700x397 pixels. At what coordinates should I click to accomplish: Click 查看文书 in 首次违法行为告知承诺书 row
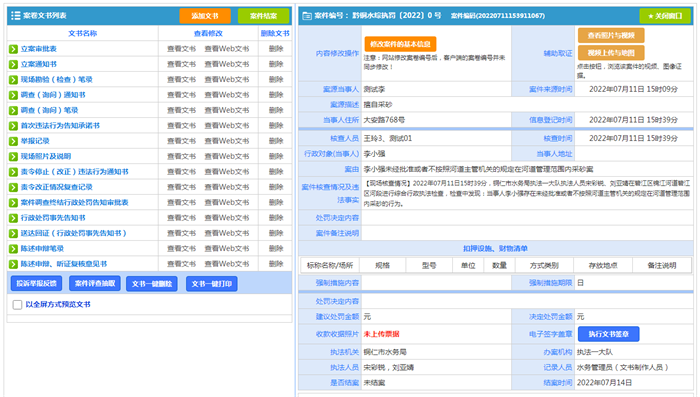[181, 126]
